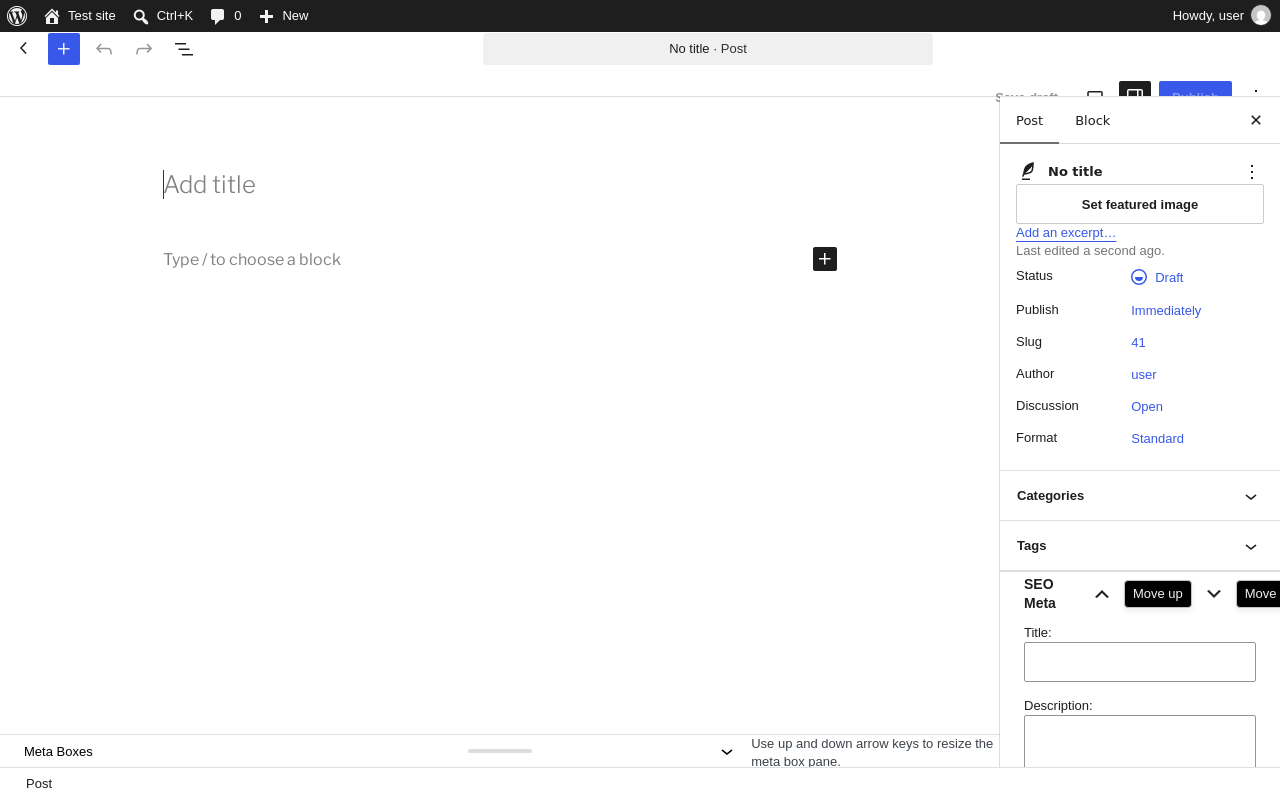Click the WordPress logo icon
The width and height of the screenshot is (1280, 800).
pyautogui.click(x=17, y=16)
